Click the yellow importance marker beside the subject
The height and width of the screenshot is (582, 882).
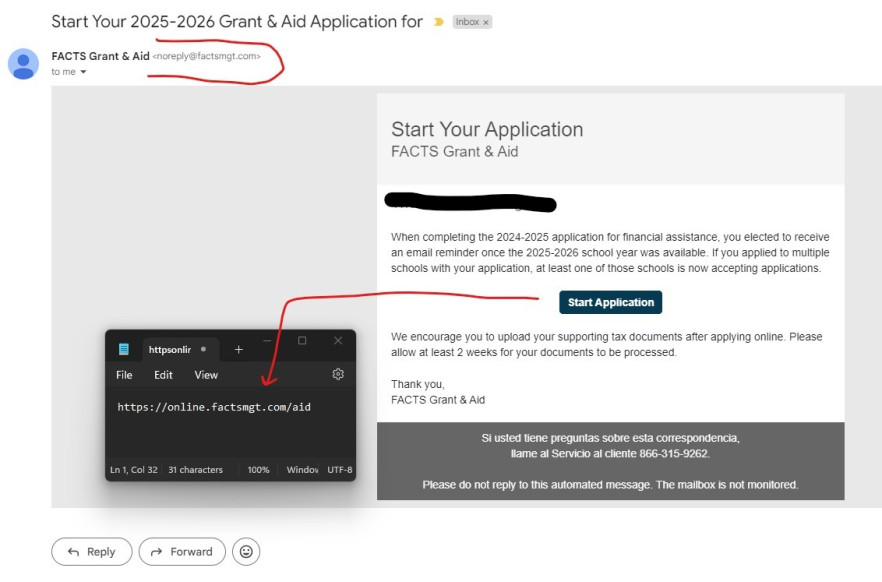click(439, 22)
